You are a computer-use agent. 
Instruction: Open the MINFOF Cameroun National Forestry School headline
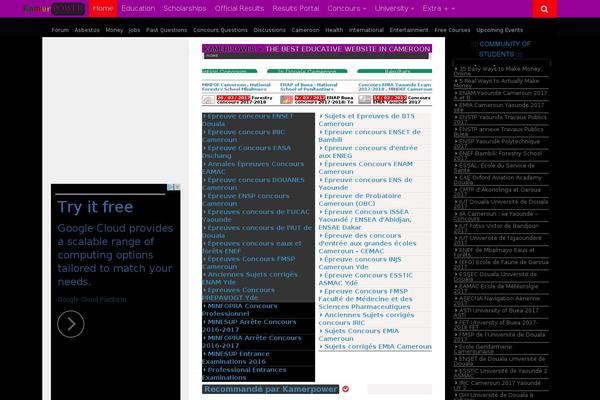[236, 87]
